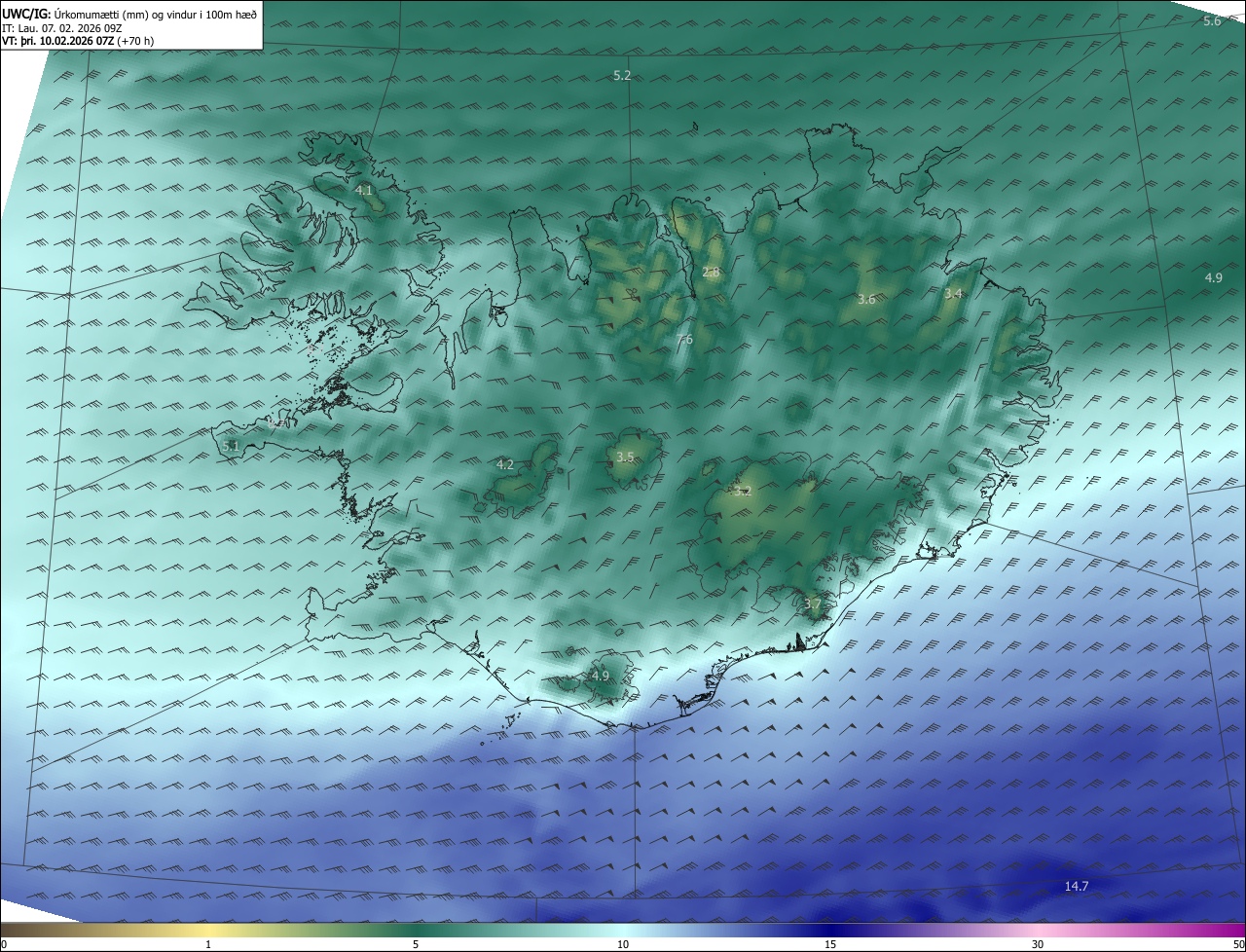Click the 'VT: þri. 10.02.2026 07Z (+70 h)' line
The width and height of the screenshot is (1246, 952).
click(78, 40)
